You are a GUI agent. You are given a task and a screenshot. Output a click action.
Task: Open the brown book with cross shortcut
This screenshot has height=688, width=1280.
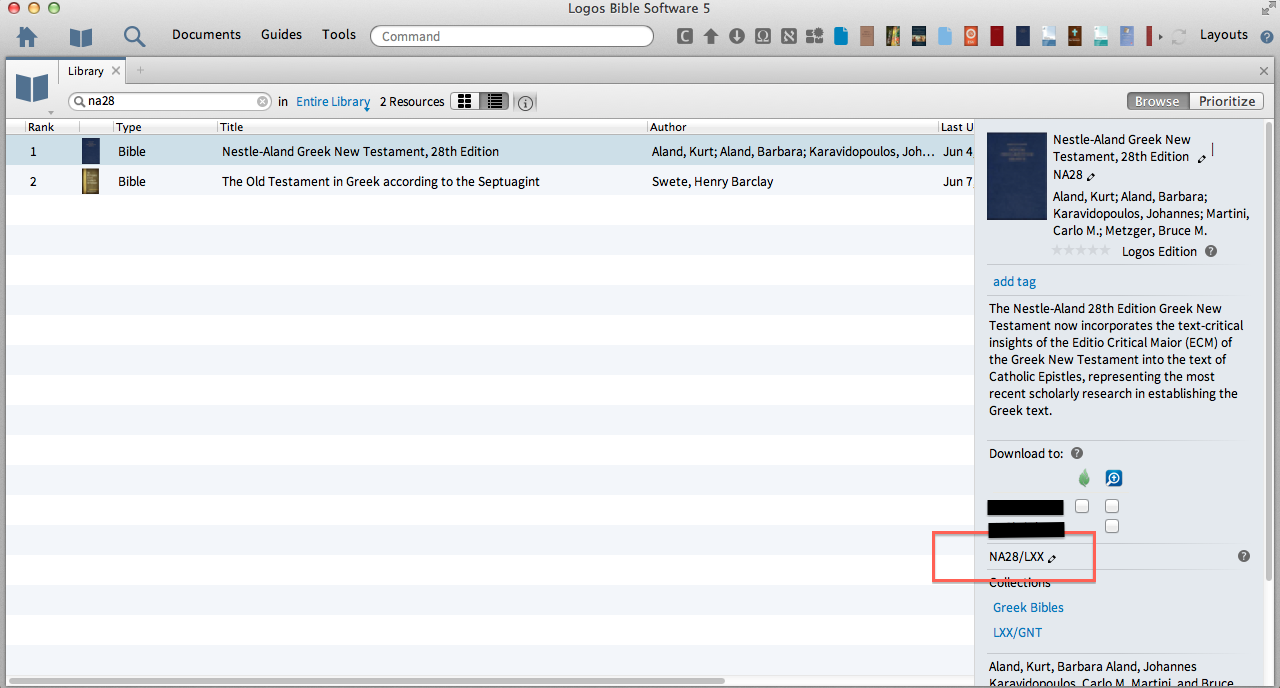click(x=1074, y=36)
